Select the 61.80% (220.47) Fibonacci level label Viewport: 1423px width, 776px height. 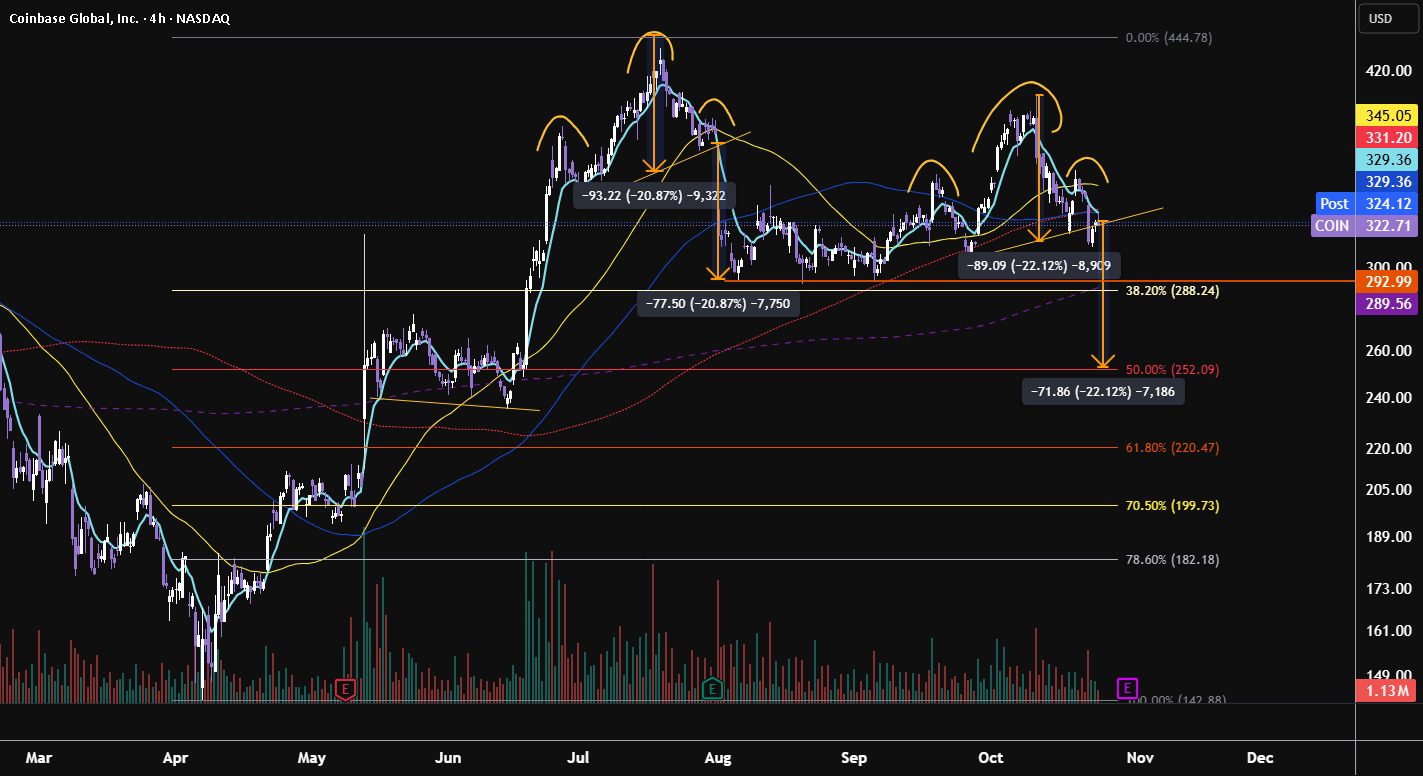pos(1172,448)
